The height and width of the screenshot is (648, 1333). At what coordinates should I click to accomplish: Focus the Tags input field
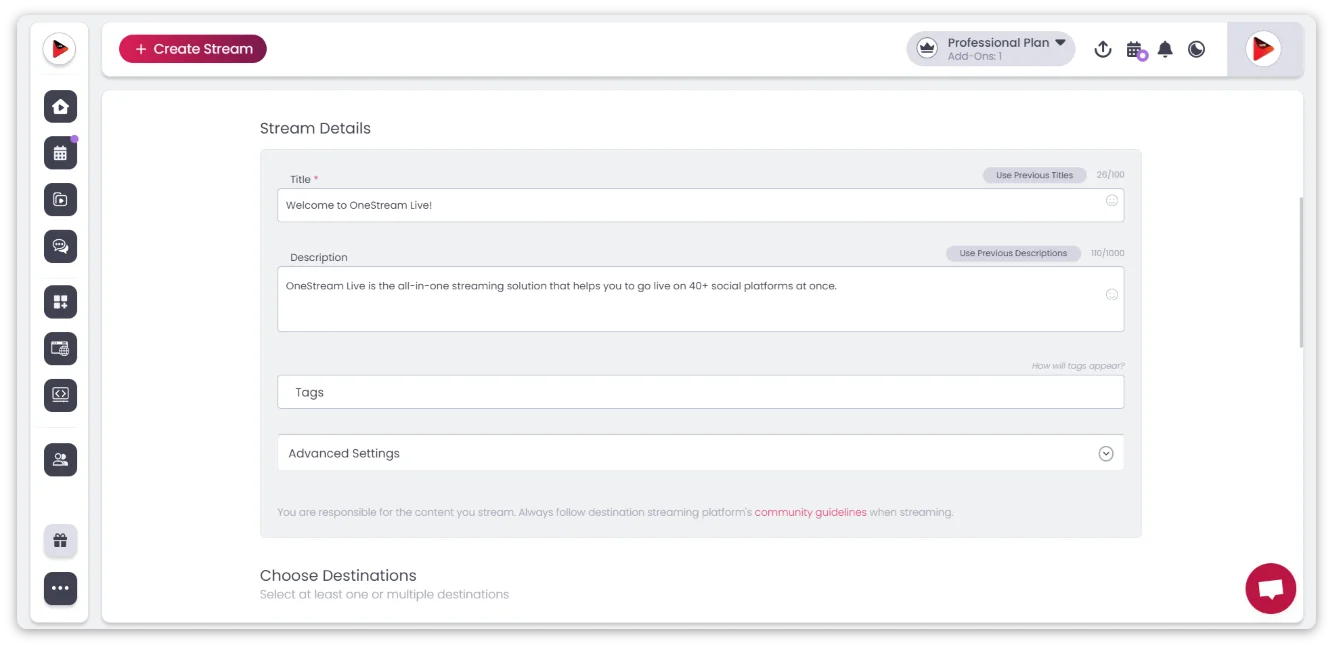[x=700, y=392]
